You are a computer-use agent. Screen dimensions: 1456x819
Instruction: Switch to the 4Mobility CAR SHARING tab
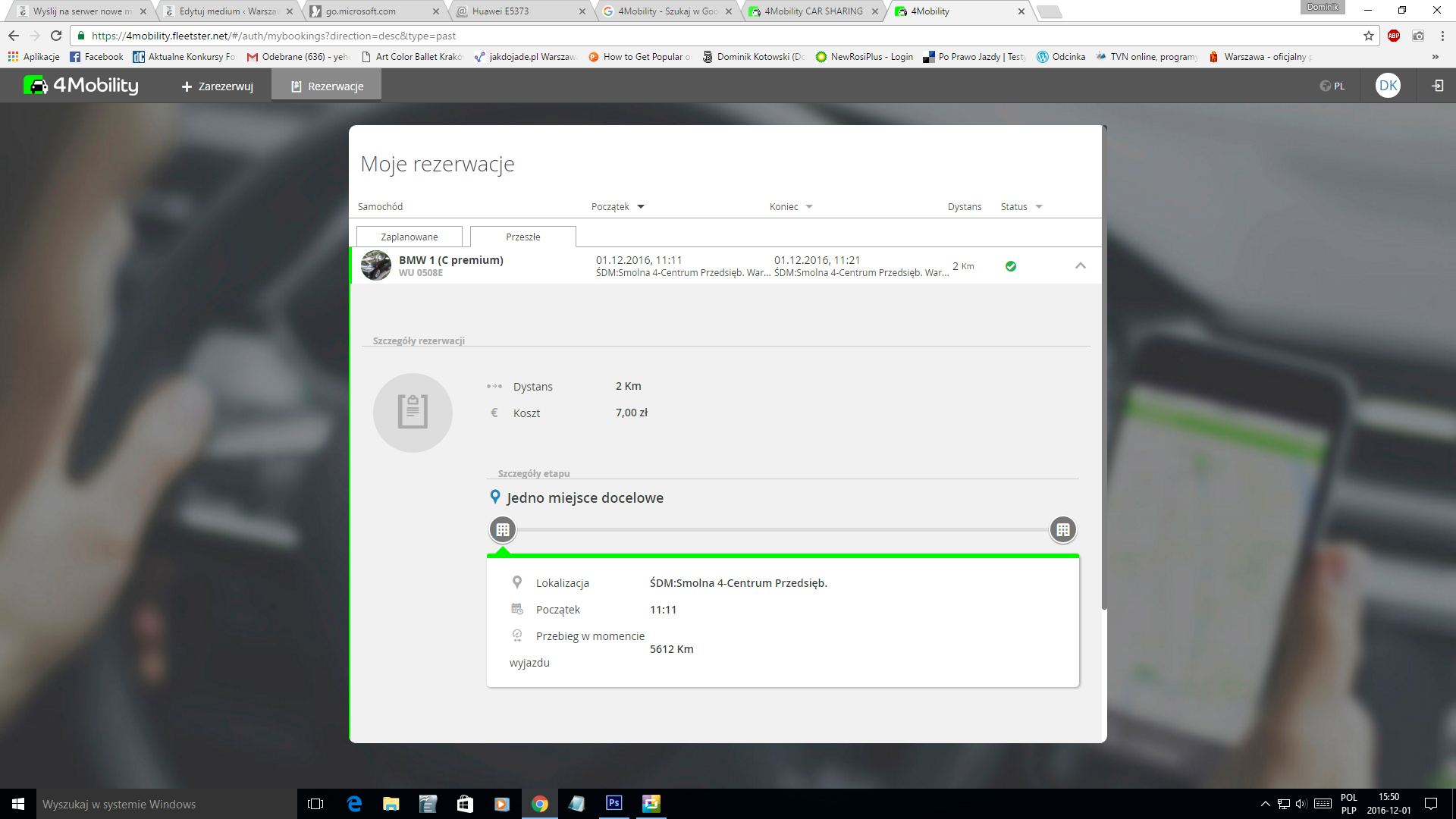click(812, 11)
